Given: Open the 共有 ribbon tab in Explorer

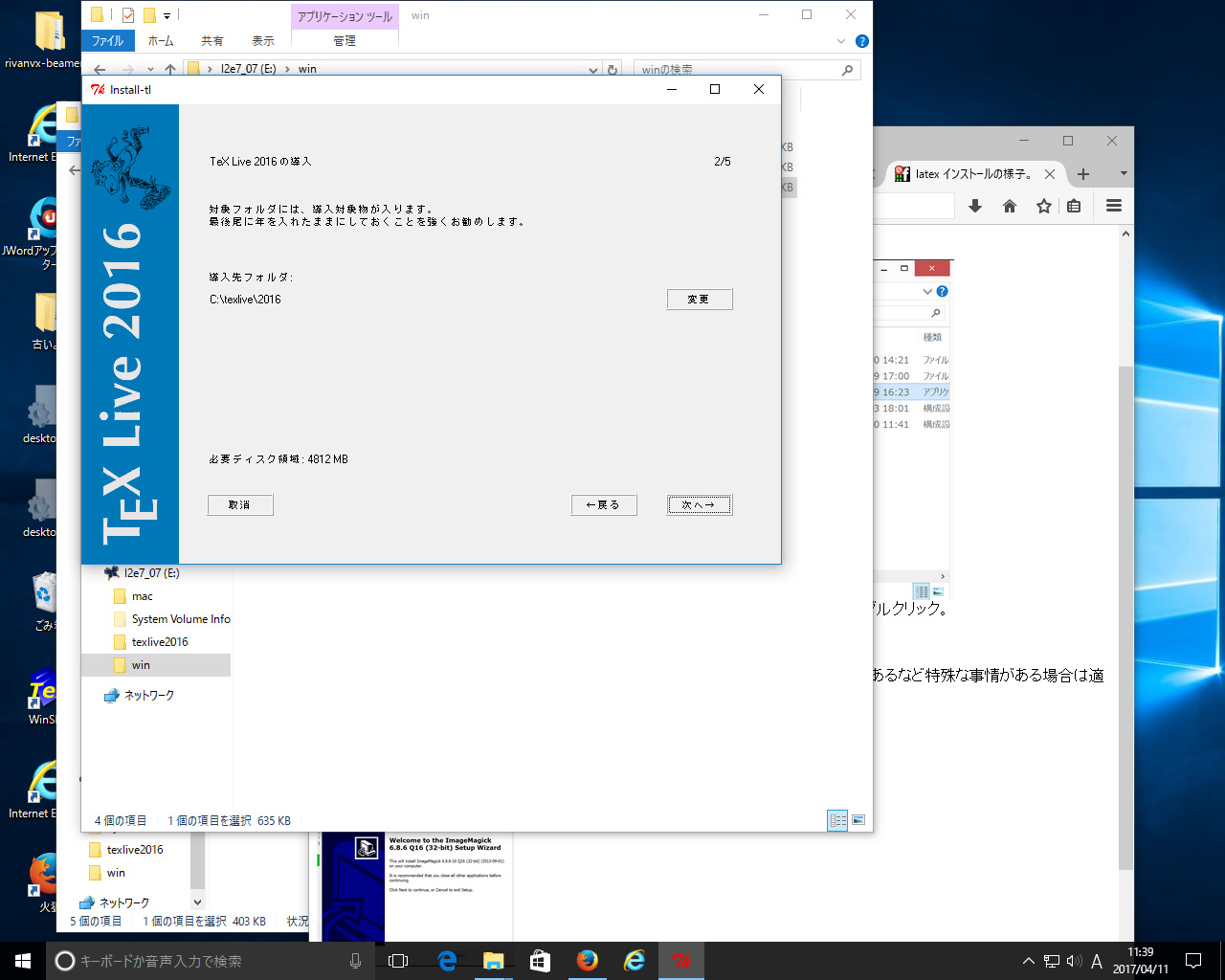Looking at the screenshot, I should pyautogui.click(x=212, y=40).
